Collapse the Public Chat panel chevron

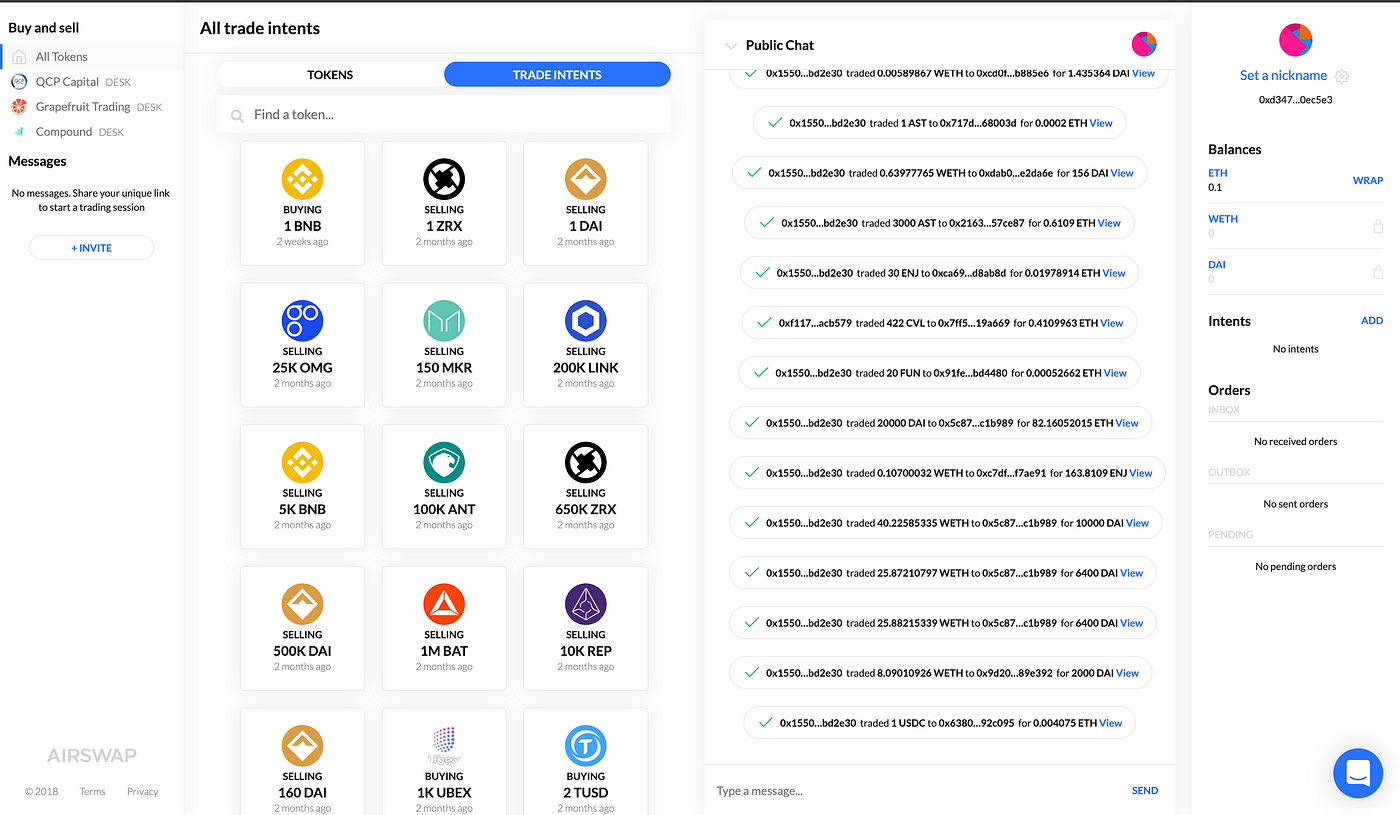pyautogui.click(x=730, y=46)
